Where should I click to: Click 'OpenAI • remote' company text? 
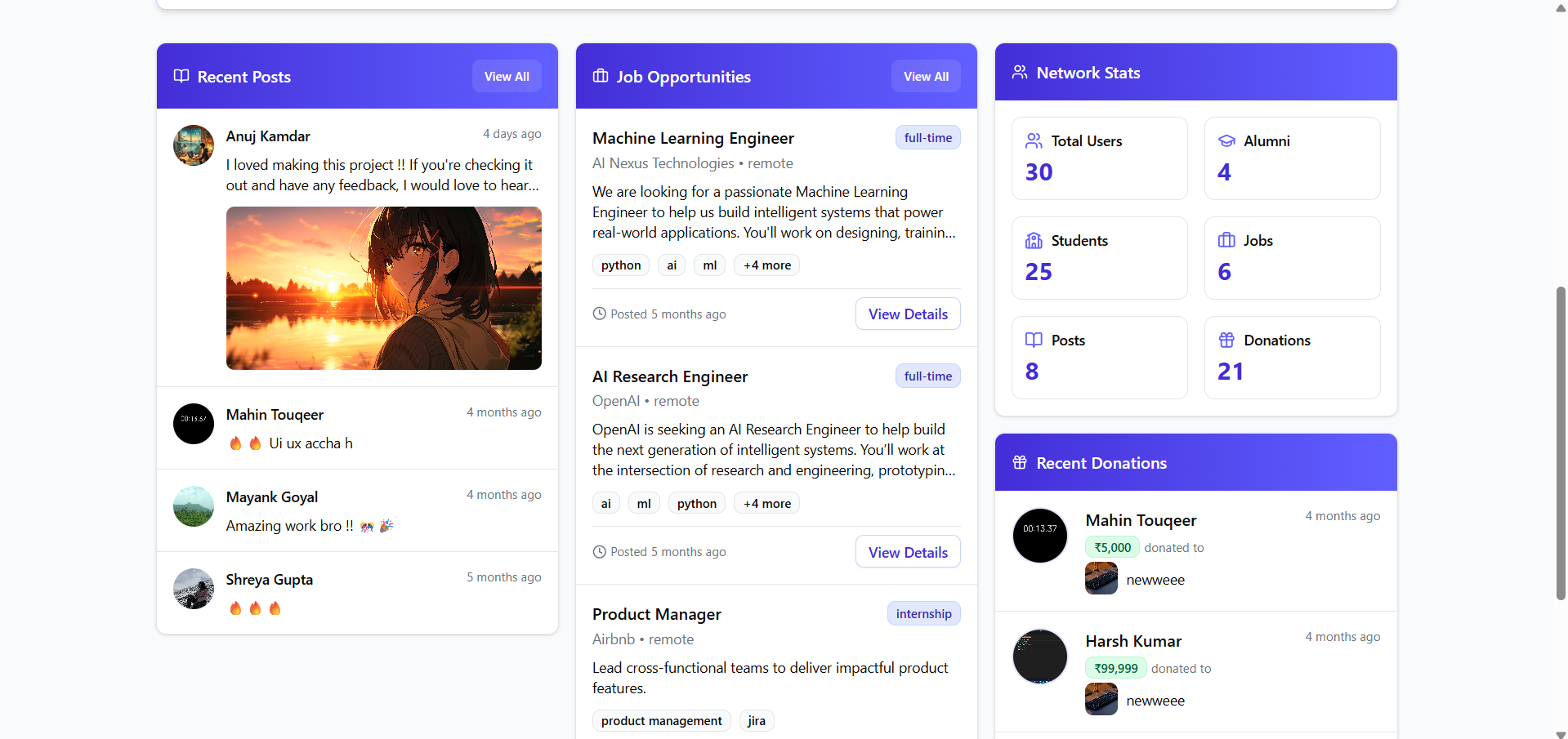[646, 401]
